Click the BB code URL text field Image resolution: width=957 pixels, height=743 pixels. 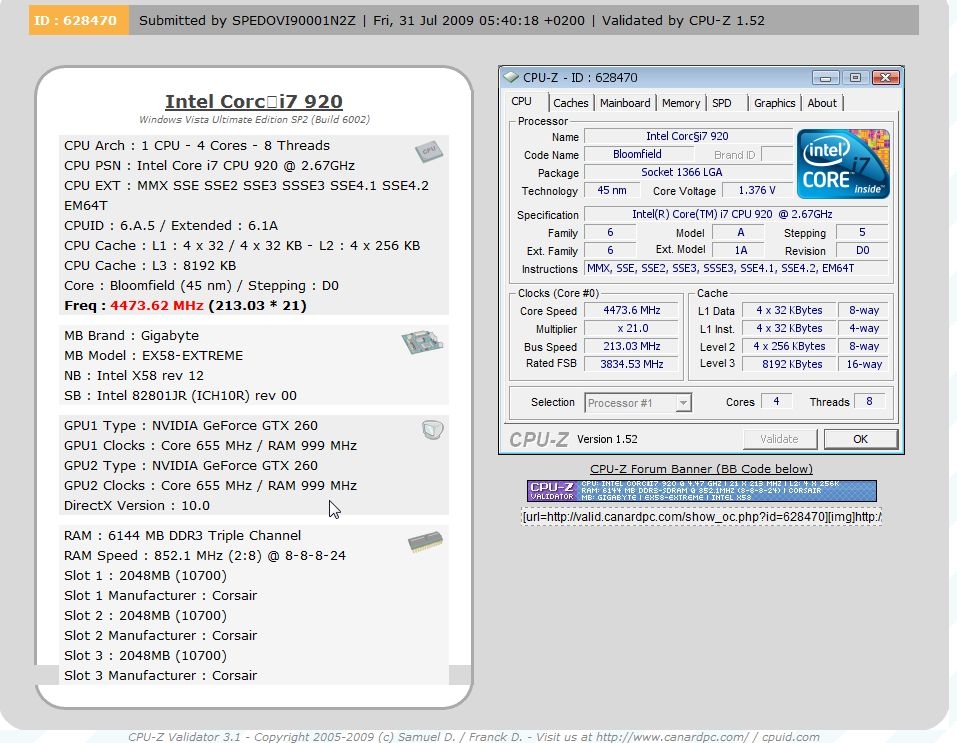coord(701,517)
